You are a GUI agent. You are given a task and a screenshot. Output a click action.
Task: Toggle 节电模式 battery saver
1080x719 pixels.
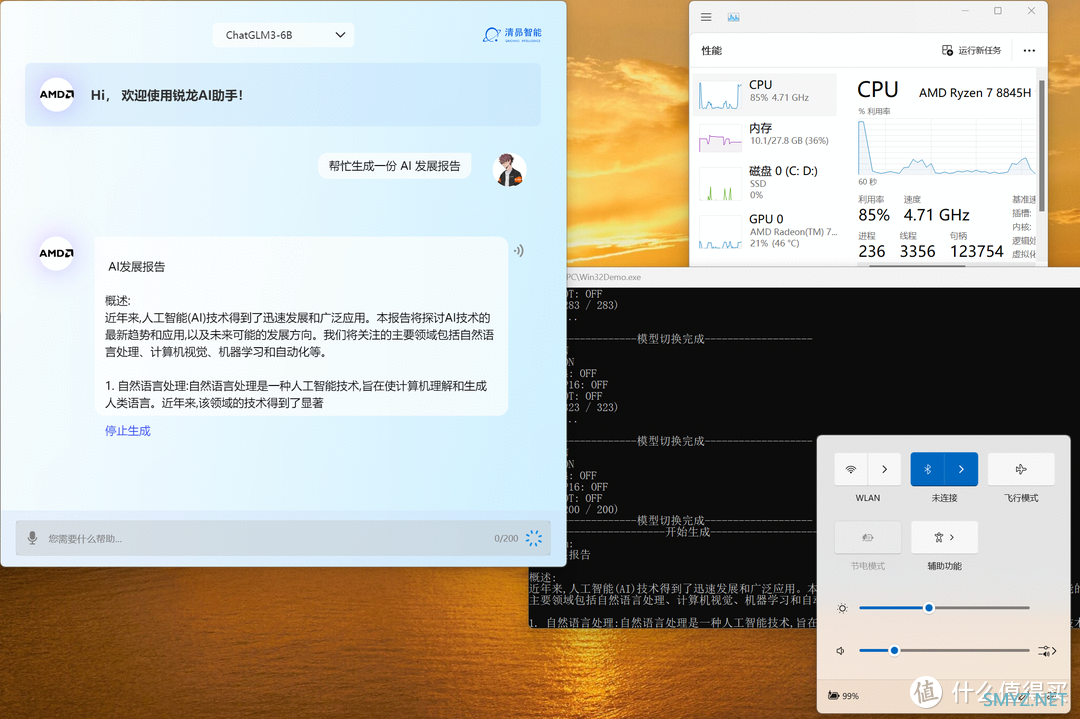click(868, 537)
